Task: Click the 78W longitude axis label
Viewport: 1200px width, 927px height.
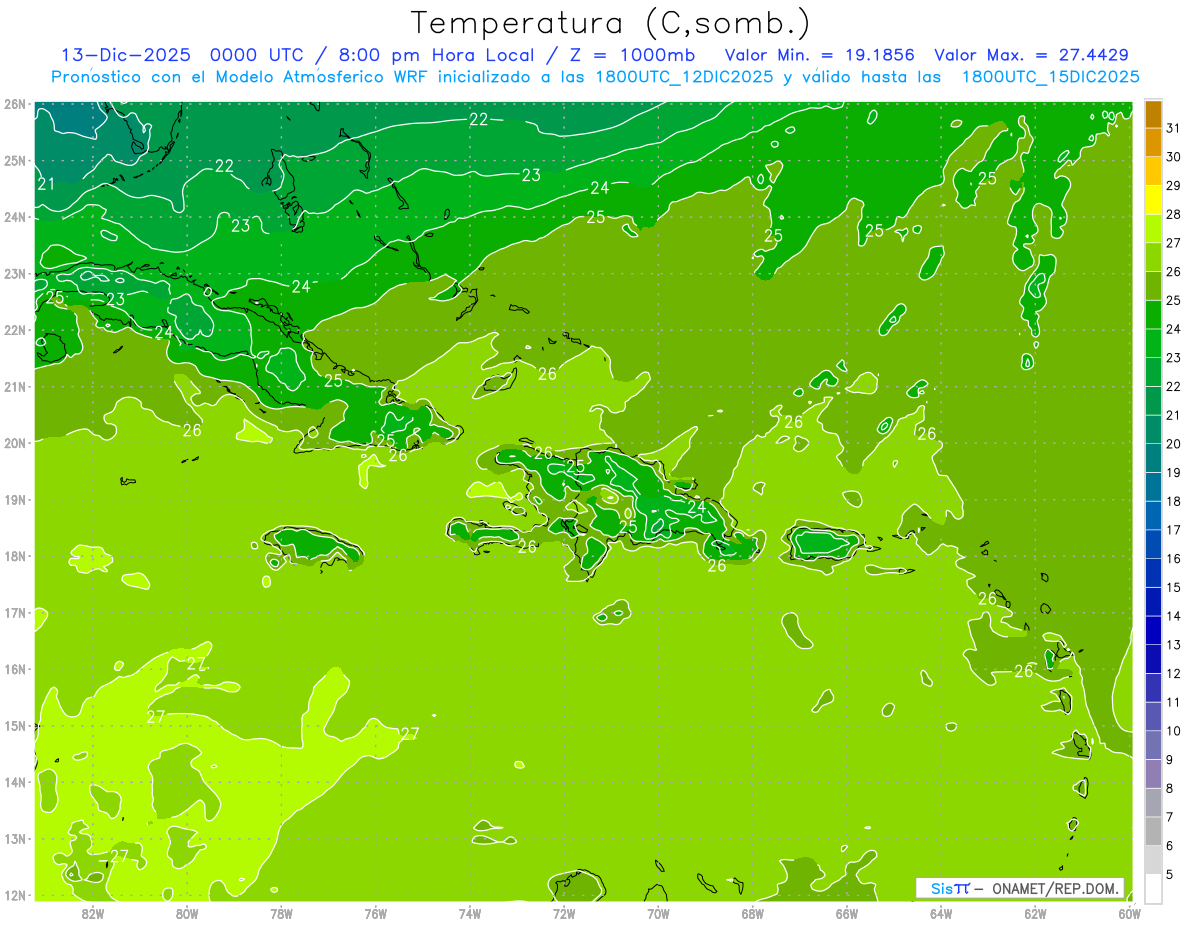Action: (281, 914)
